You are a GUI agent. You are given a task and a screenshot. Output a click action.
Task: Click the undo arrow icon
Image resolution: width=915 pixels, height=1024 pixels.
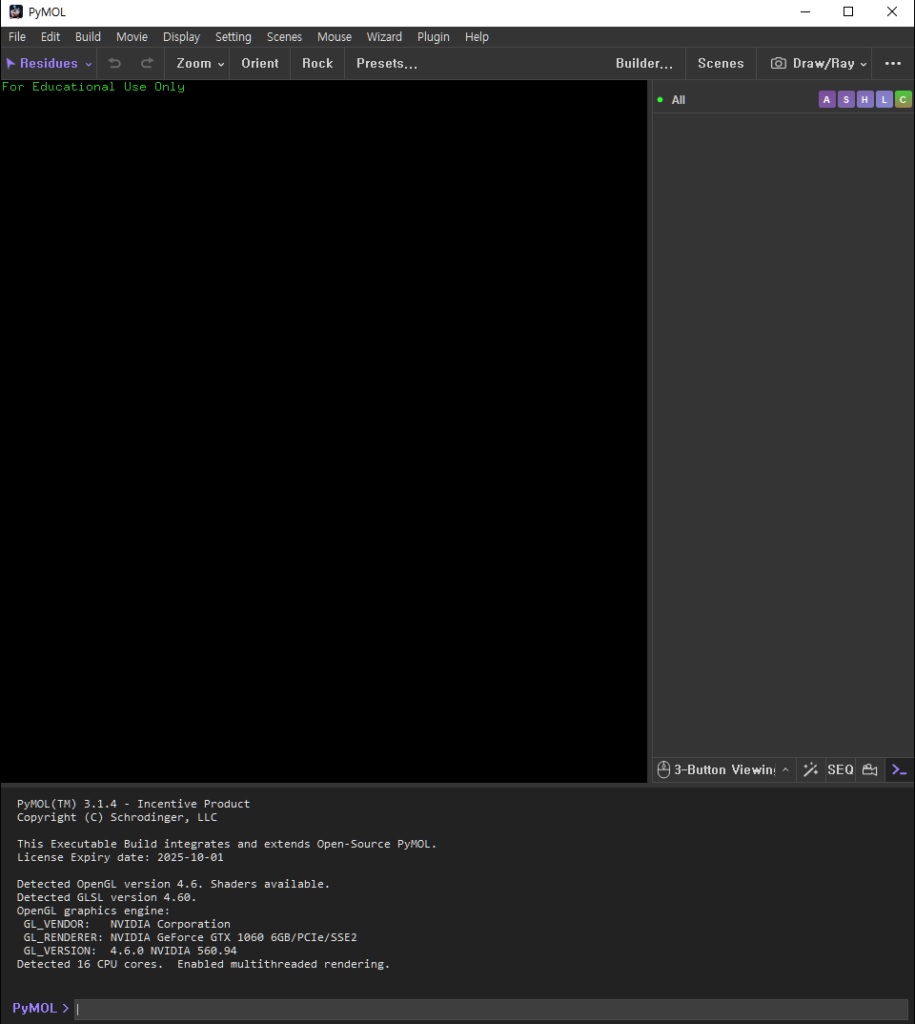(115, 63)
